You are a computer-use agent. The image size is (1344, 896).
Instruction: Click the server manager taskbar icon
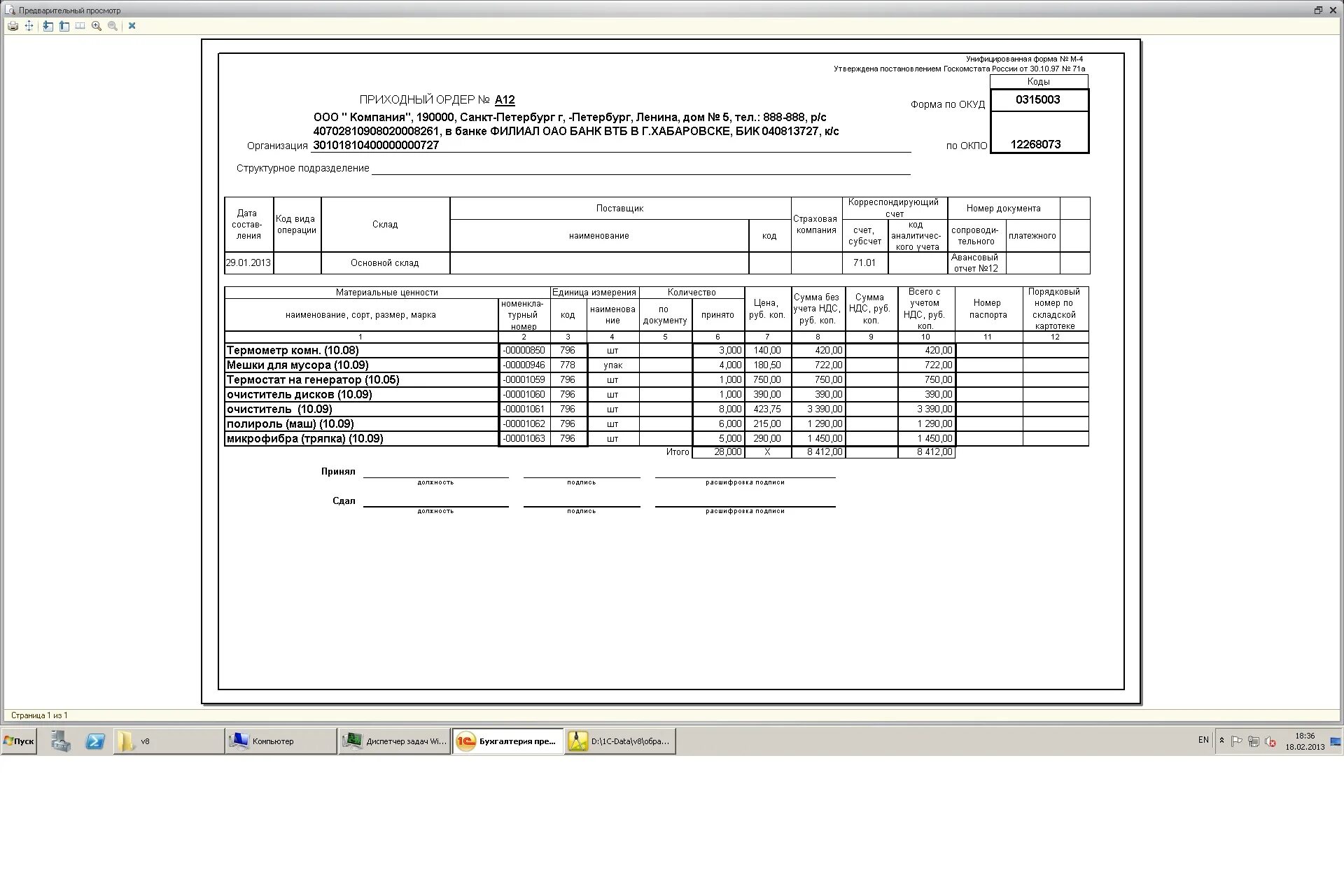(x=61, y=741)
